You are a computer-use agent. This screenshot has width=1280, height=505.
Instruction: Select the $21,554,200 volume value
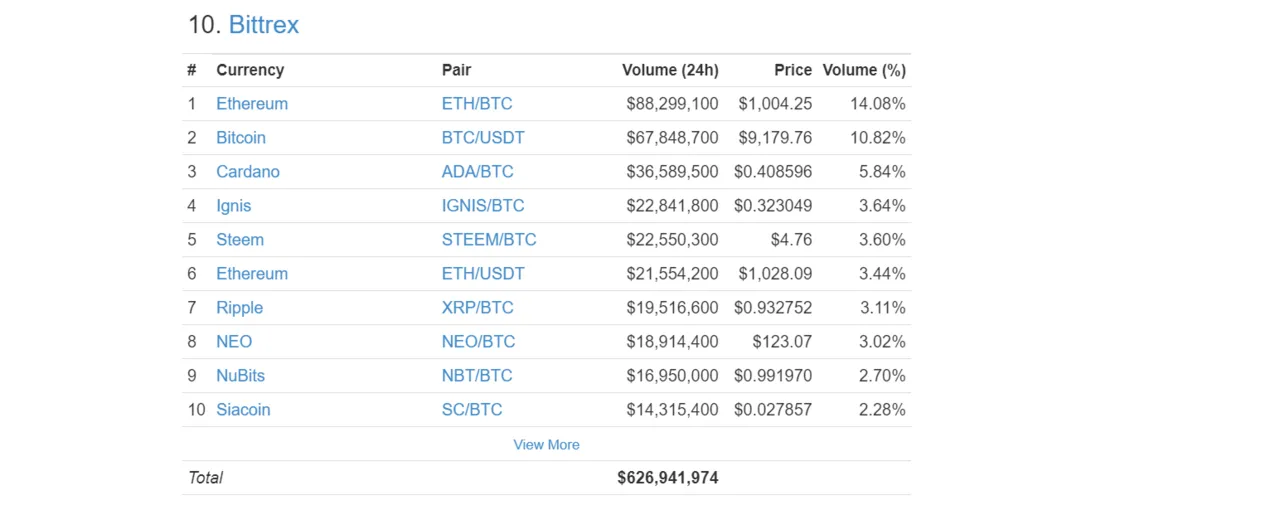click(x=672, y=274)
